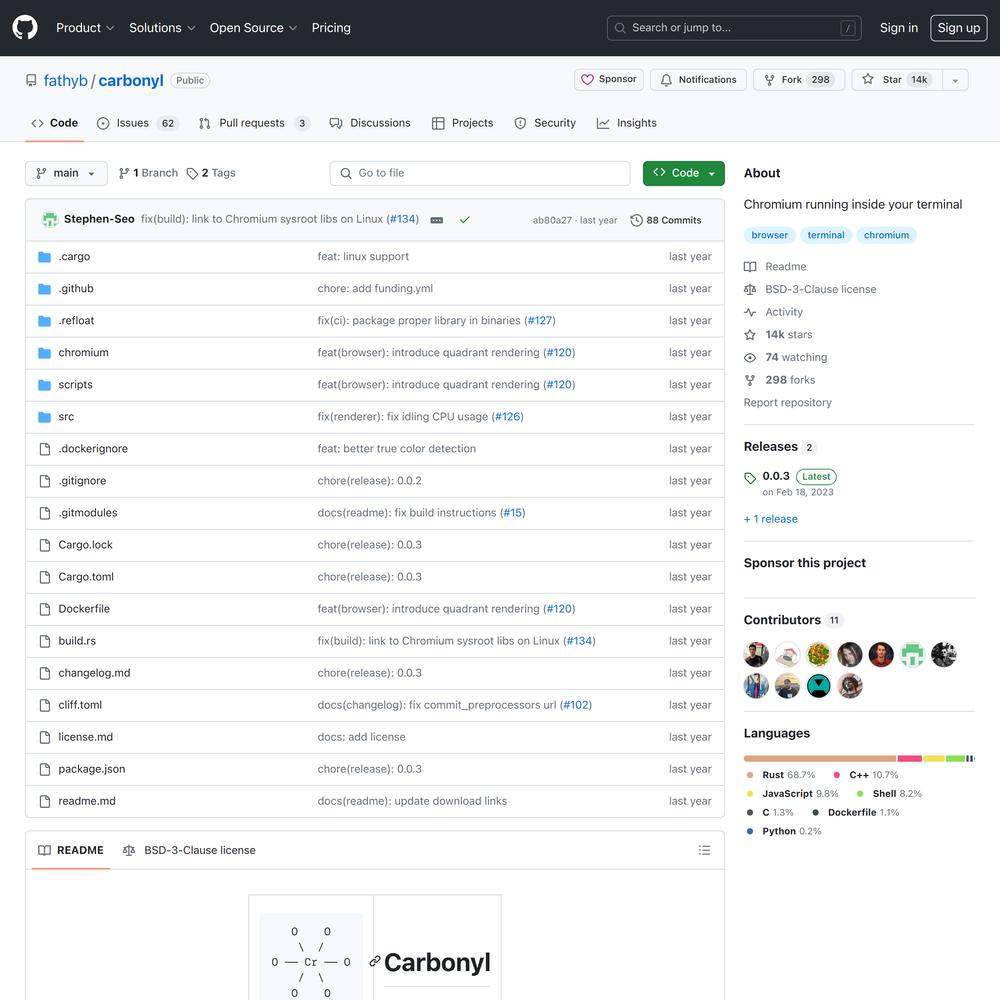Open the README outline list icon
Image resolution: width=1000 pixels, height=1000 pixels.
704,850
